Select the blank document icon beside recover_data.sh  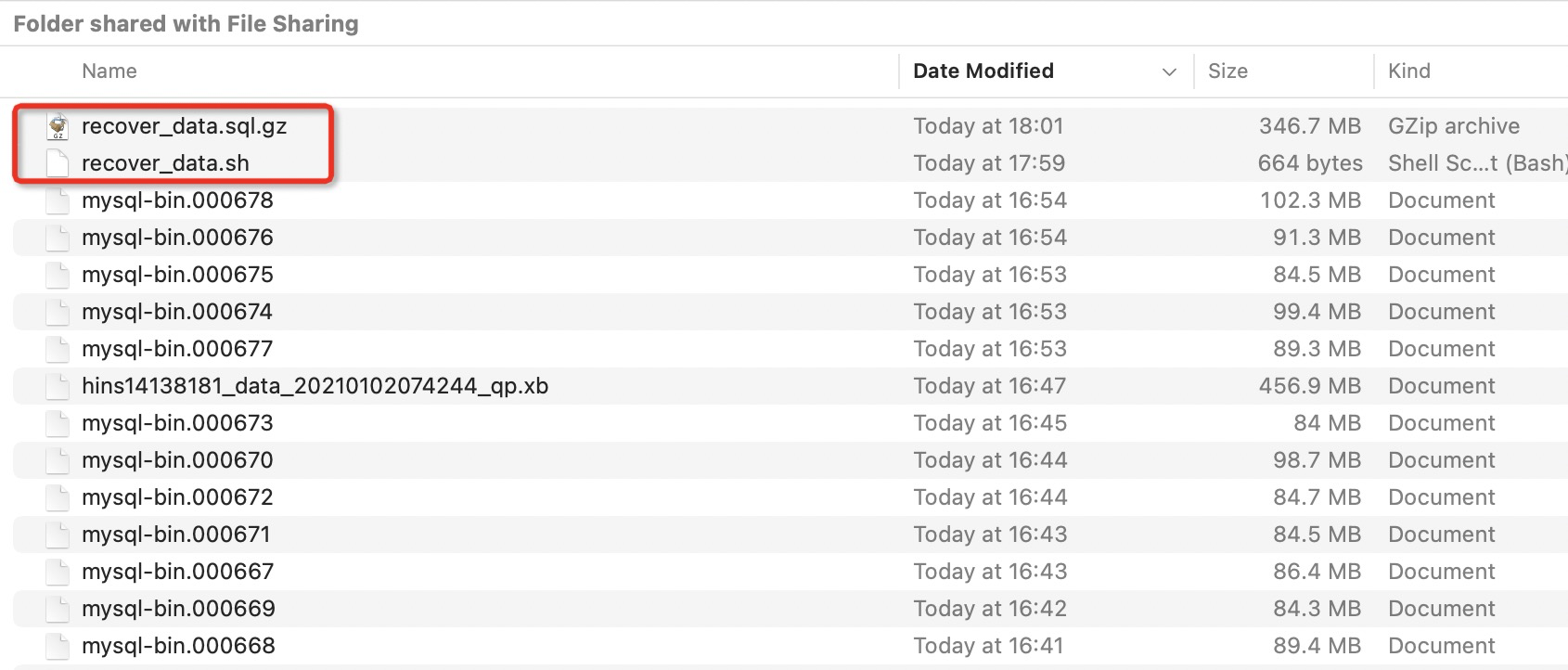57,163
